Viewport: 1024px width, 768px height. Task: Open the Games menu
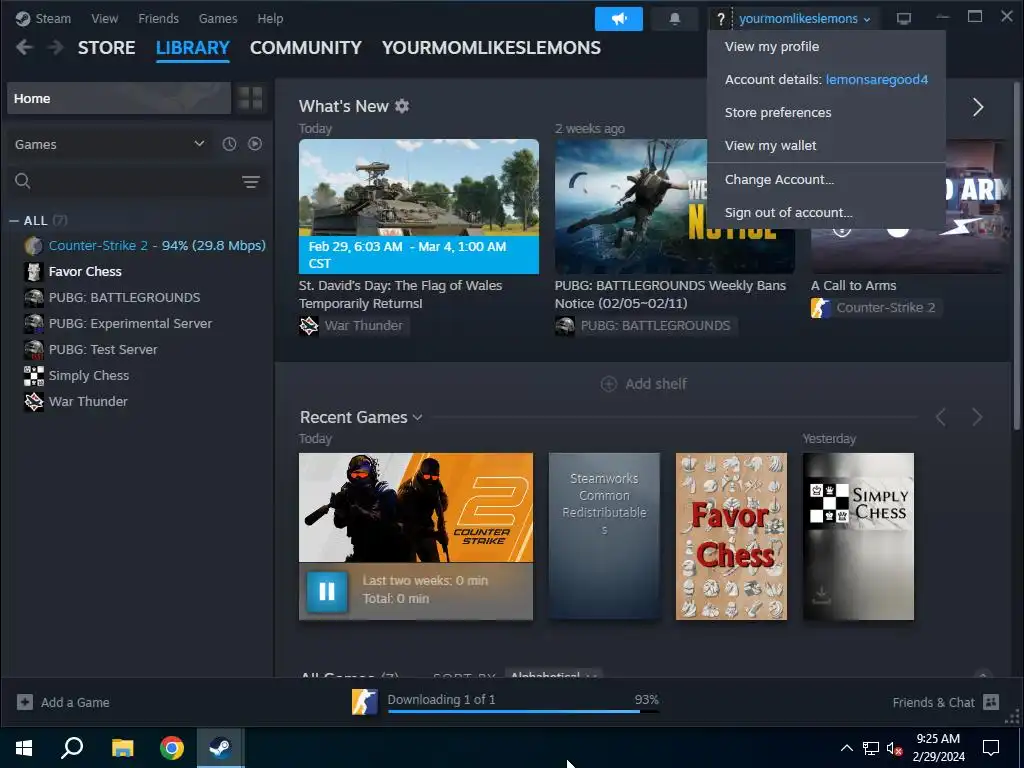(x=218, y=18)
